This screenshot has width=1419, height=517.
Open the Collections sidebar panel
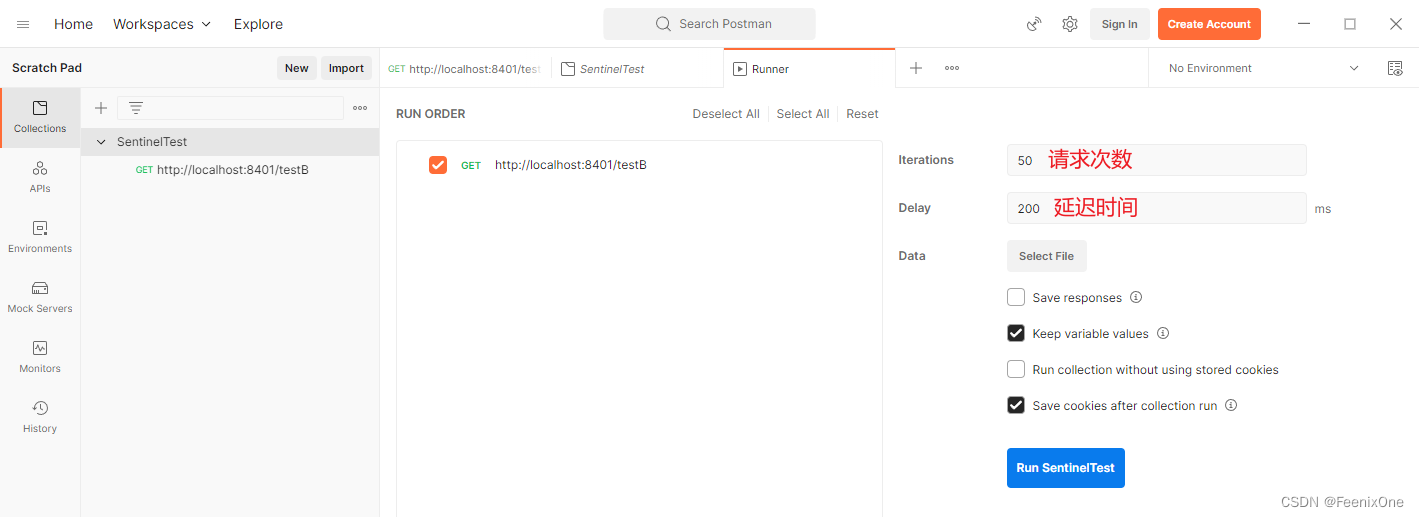tap(40, 117)
